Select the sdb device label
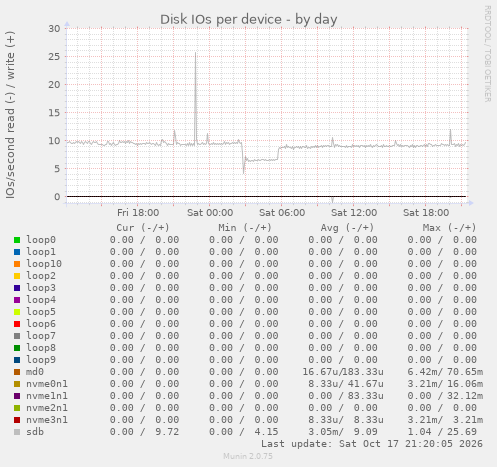Screen dimensions: 497x467 (x=35, y=432)
